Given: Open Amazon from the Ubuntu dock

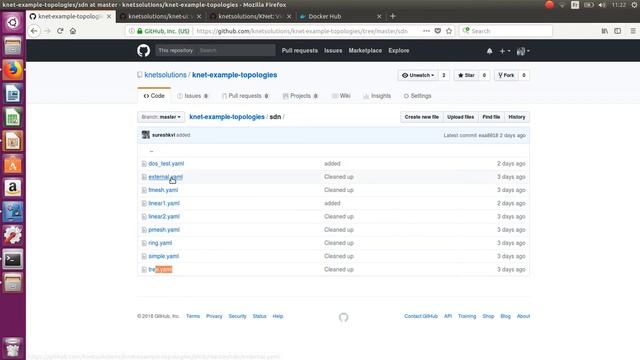Looking at the screenshot, I should pos(13,188).
